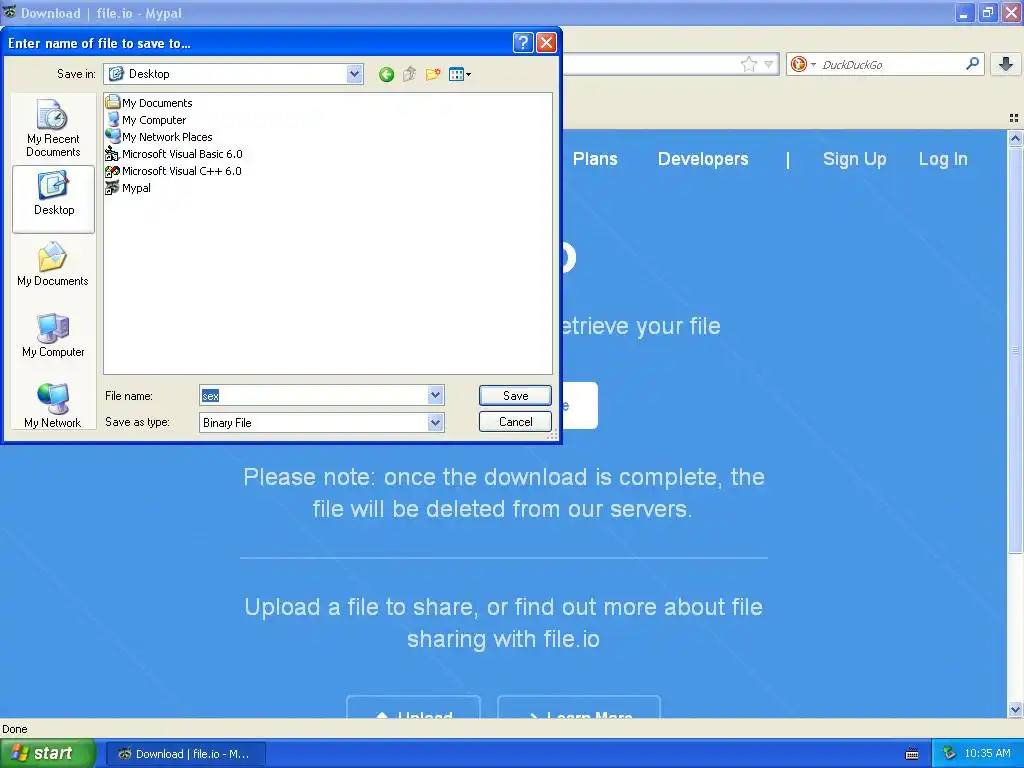
Task: Open the Windows start menu
Action: tap(48, 754)
